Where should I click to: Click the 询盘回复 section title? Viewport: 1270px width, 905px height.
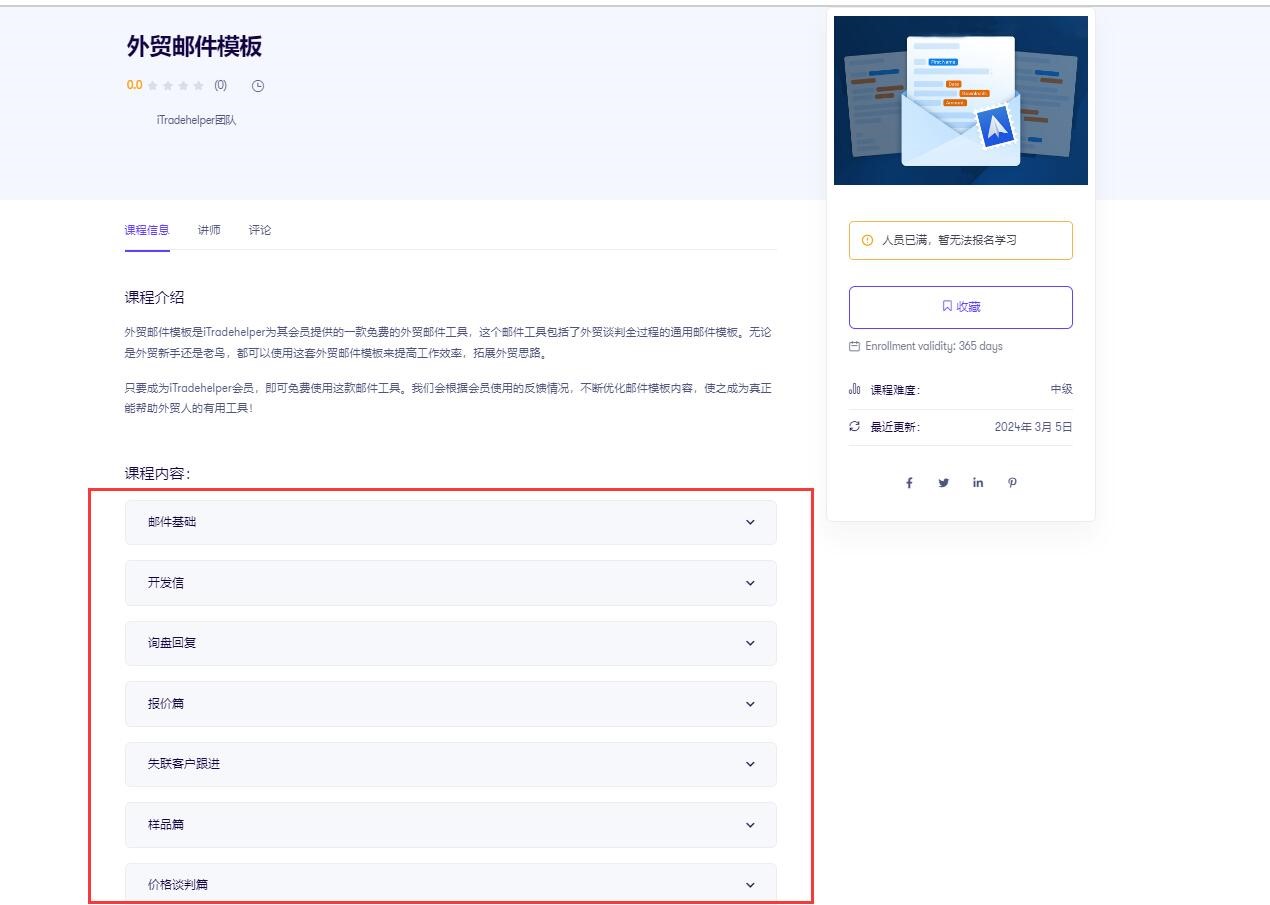172,643
